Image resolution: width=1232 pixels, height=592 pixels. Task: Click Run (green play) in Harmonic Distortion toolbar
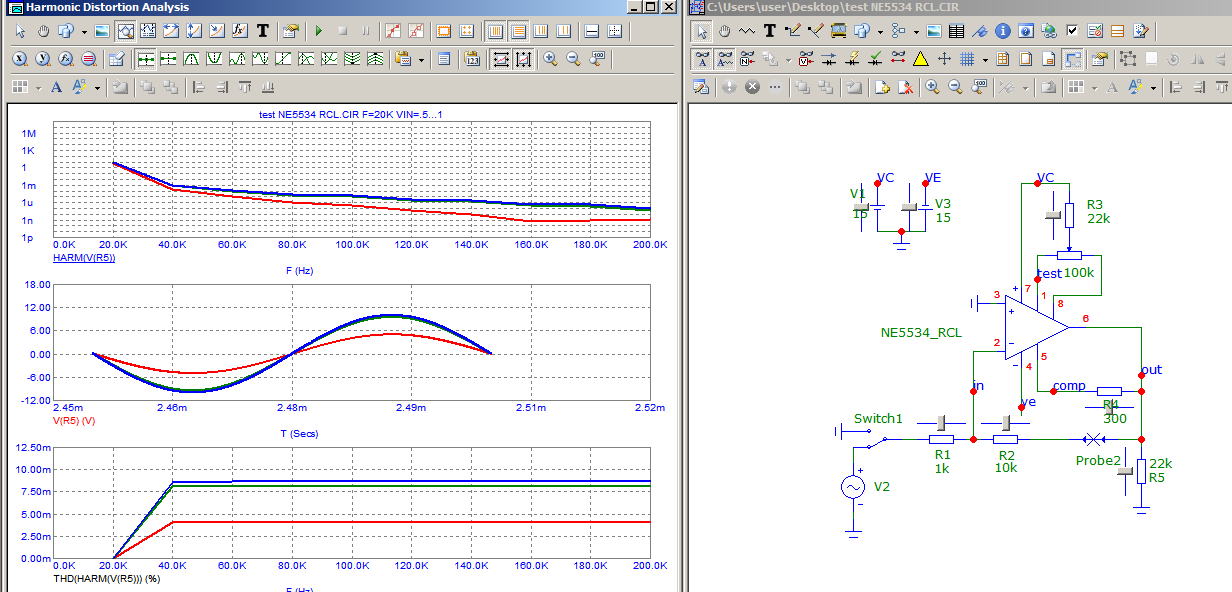318,30
